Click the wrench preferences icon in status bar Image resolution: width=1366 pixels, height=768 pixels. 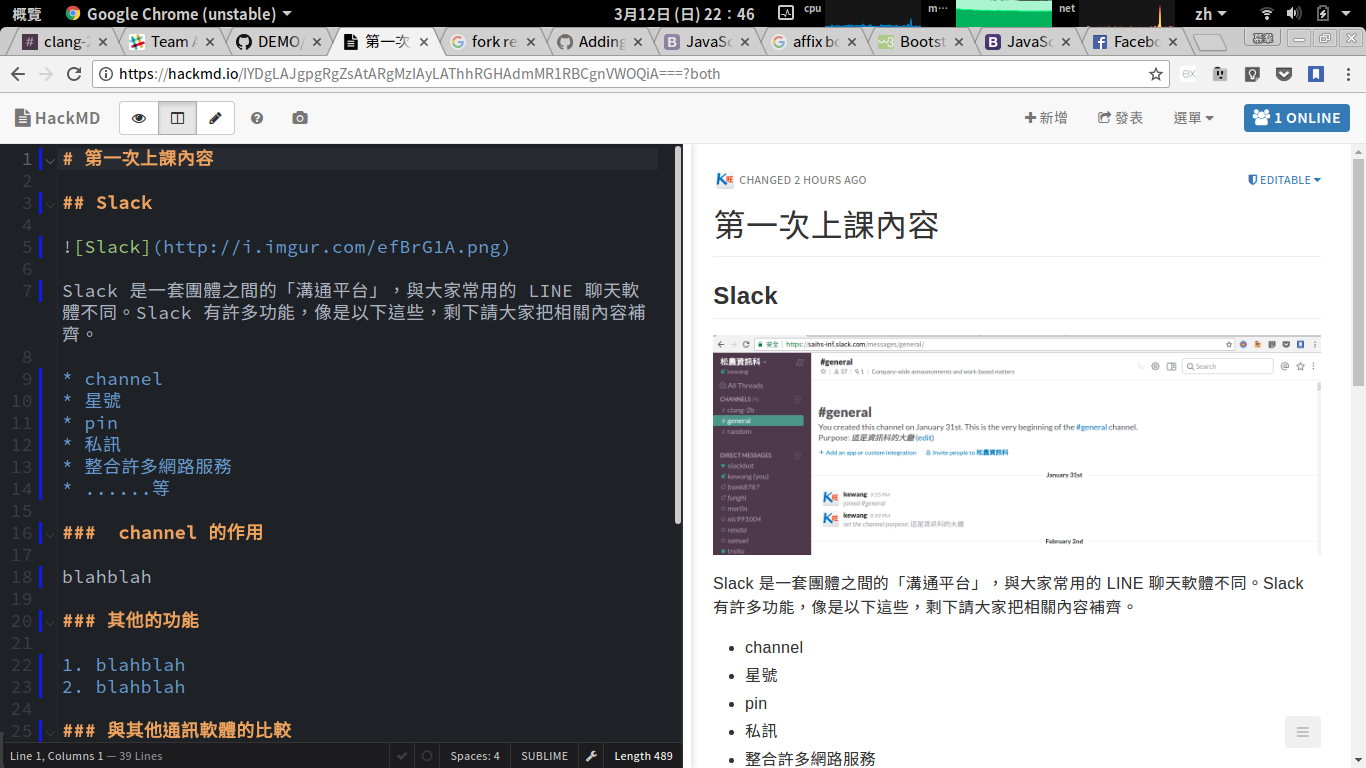click(591, 756)
